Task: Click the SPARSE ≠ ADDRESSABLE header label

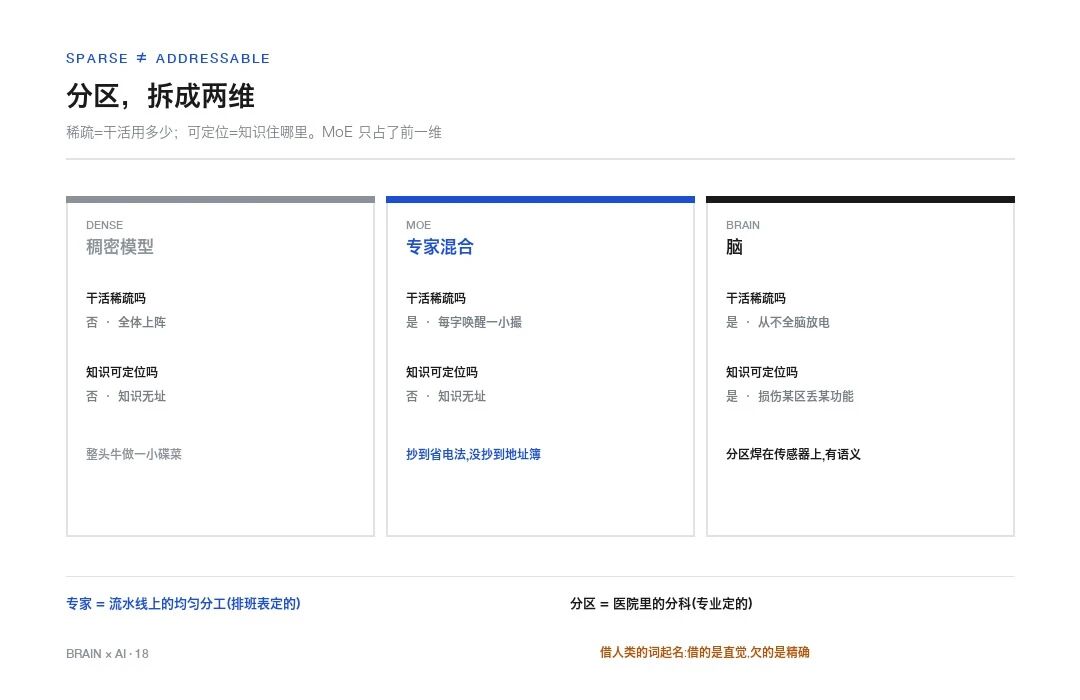Action: tap(167, 59)
